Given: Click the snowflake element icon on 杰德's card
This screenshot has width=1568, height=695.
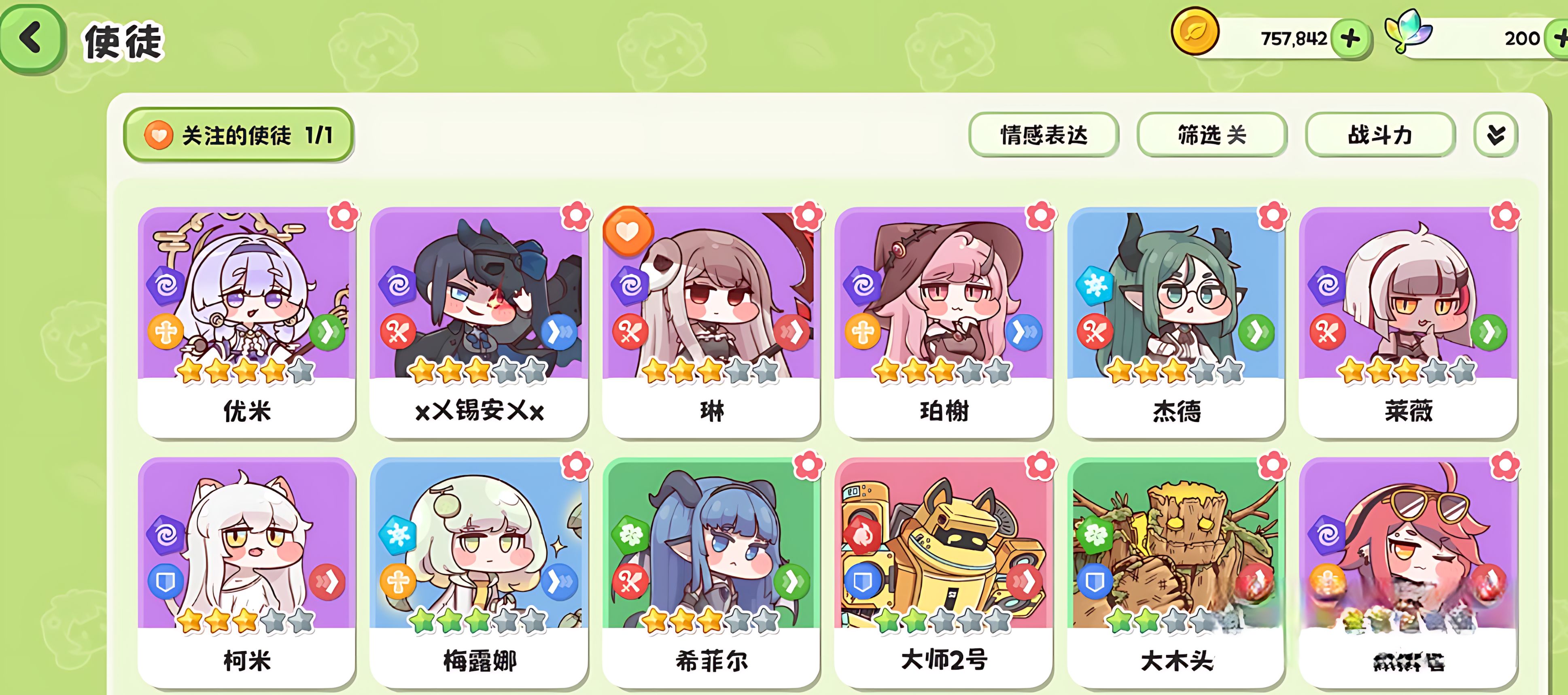Looking at the screenshot, I should 1095,285.
